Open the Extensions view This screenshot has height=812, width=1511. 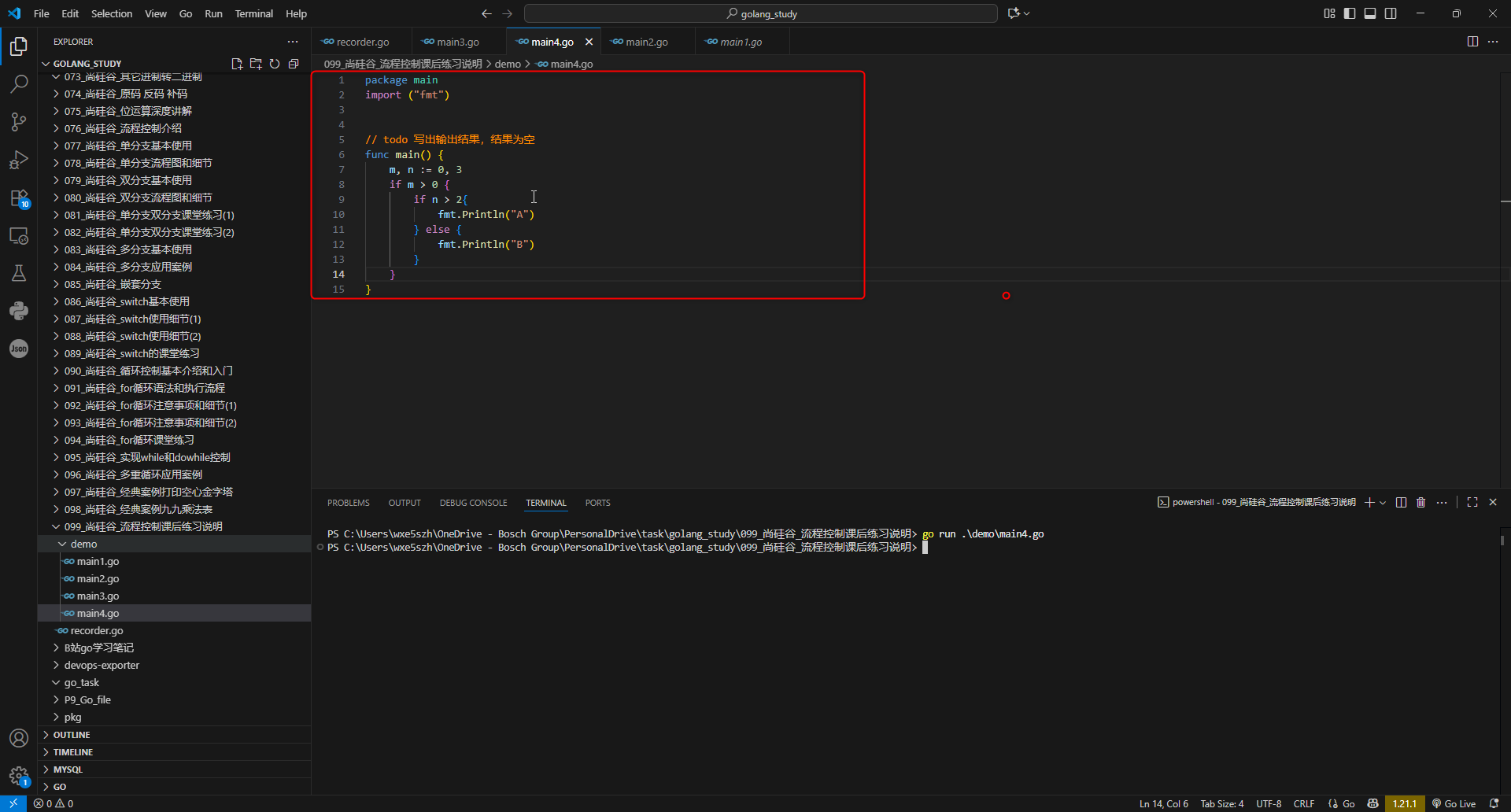19,197
